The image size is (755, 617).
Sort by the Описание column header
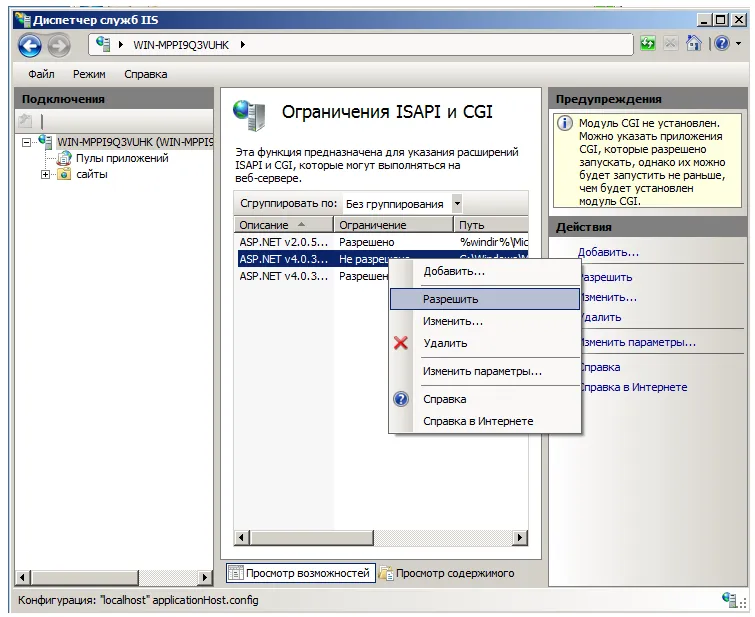click(284, 225)
